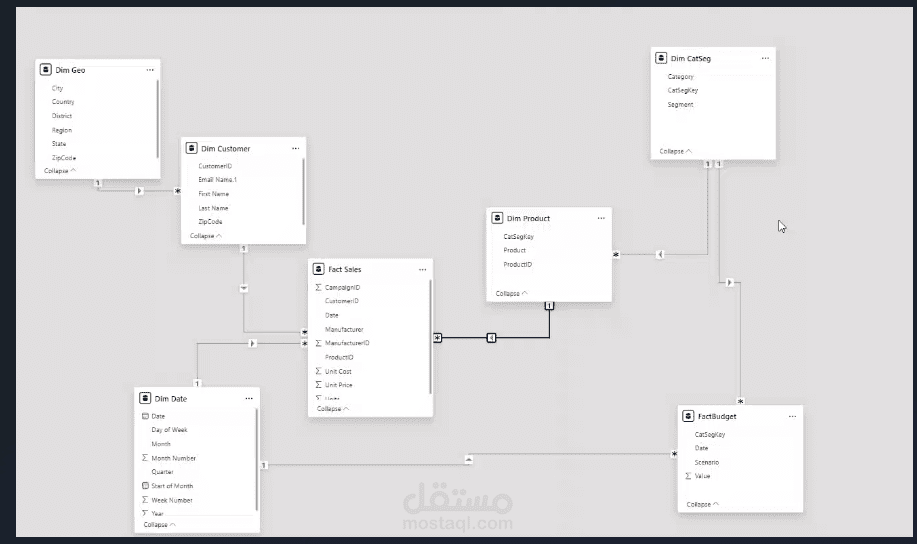Select Scenario field in FactBudget

click(x=706, y=462)
